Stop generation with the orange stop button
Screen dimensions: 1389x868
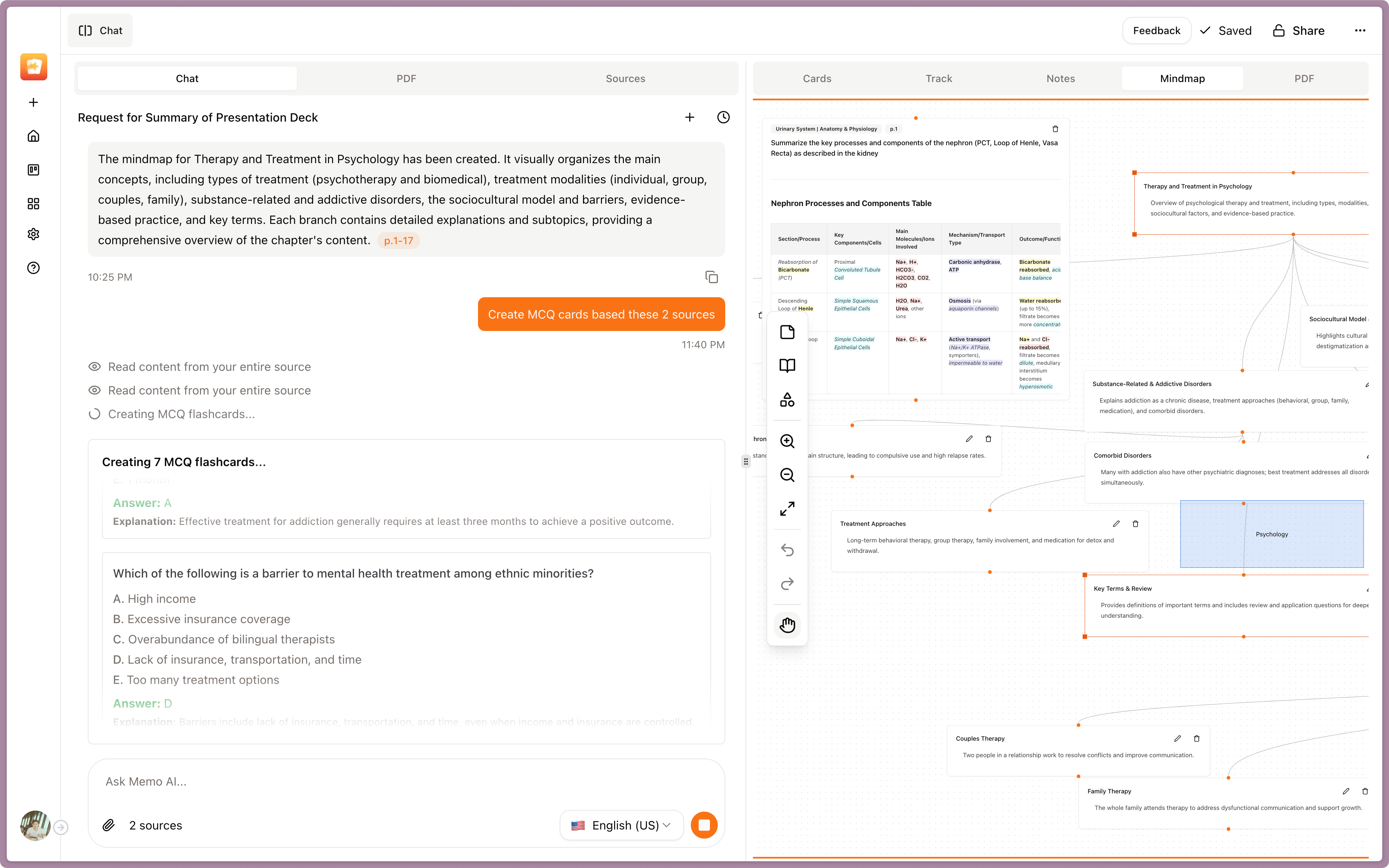tap(704, 825)
